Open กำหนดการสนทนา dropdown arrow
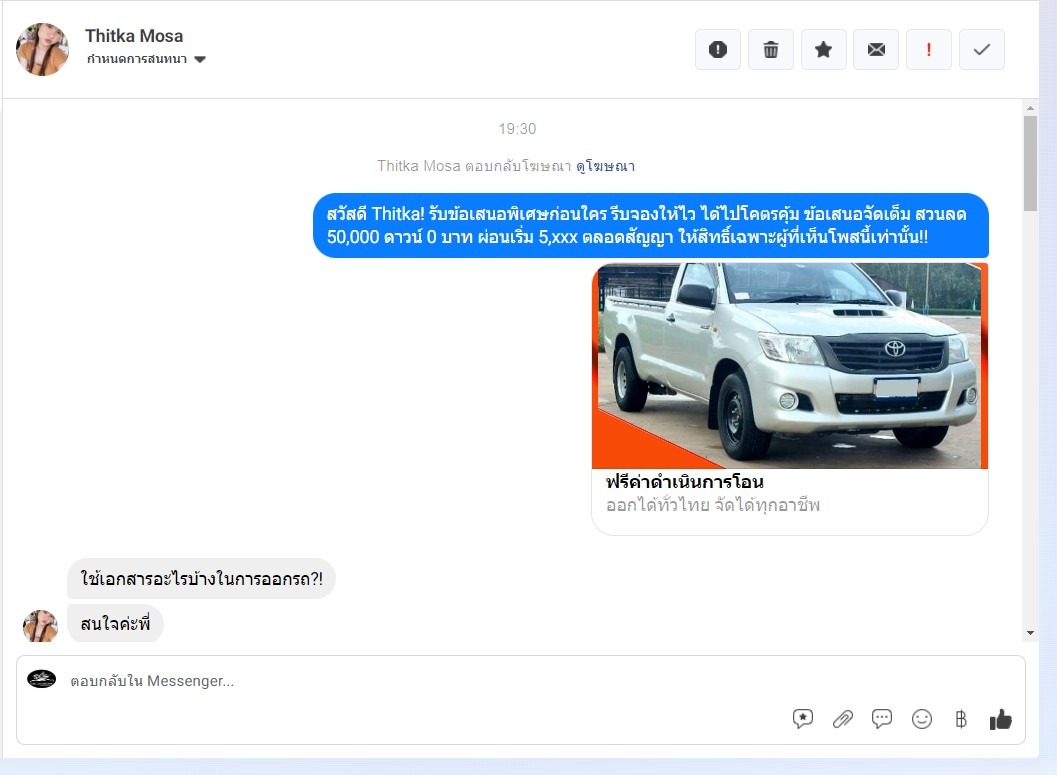This screenshot has height=775, width=1057. pyautogui.click(x=200, y=59)
